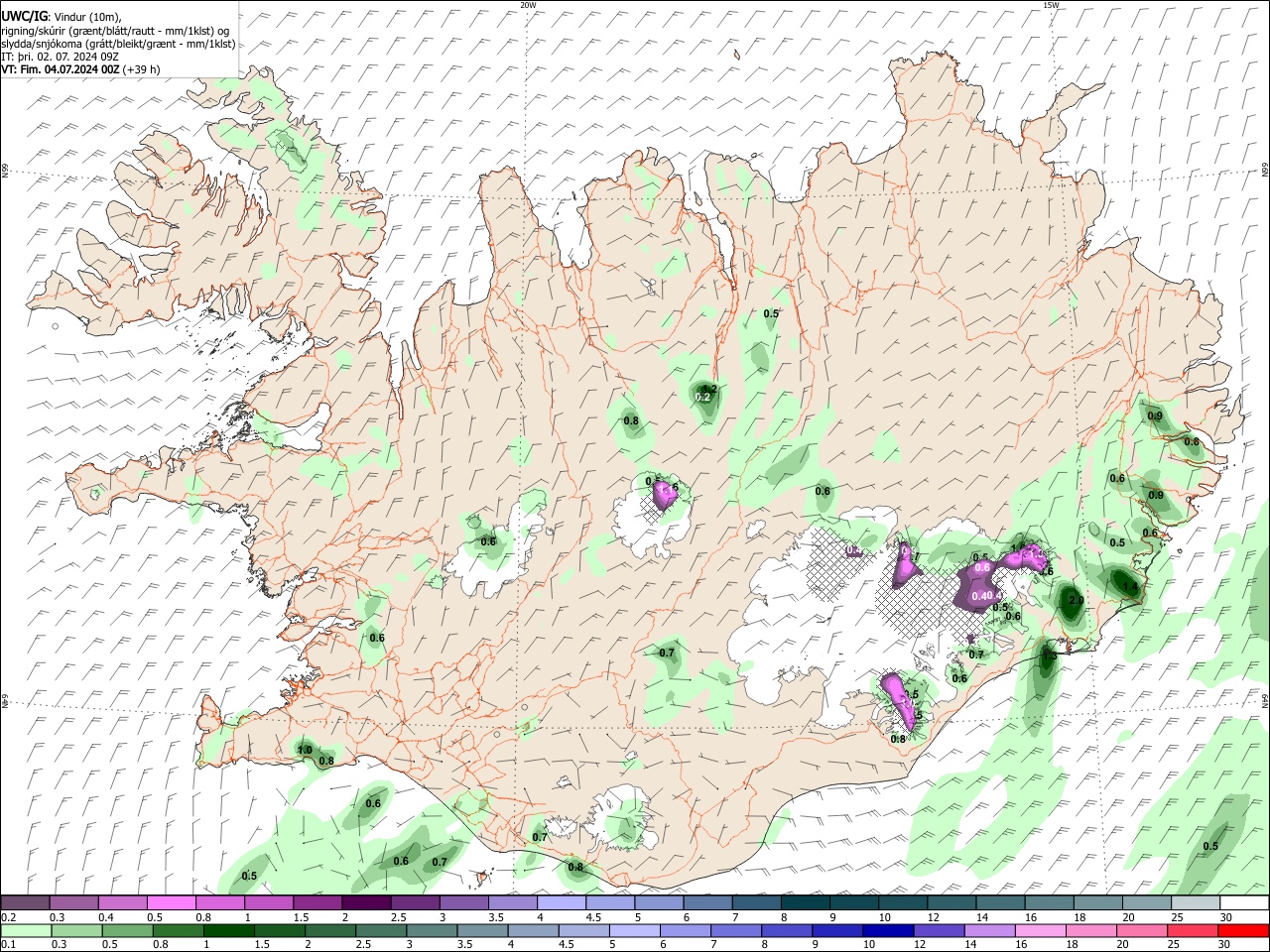The image size is (1270, 952).
Task: Pick the pale gray 25 swatch in snow legend
Action: click(x=1195, y=903)
